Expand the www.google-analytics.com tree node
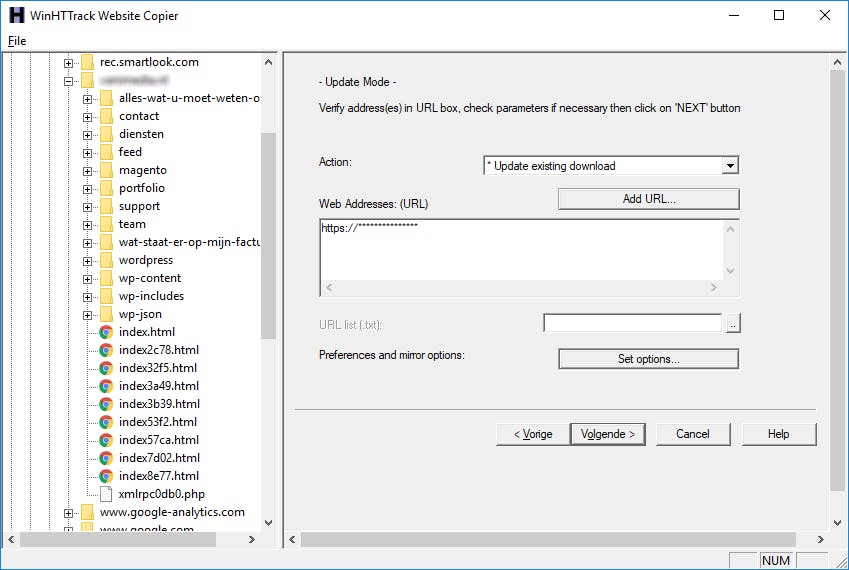Image resolution: width=849 pixels, height=570 pixels. pos(69,513)
